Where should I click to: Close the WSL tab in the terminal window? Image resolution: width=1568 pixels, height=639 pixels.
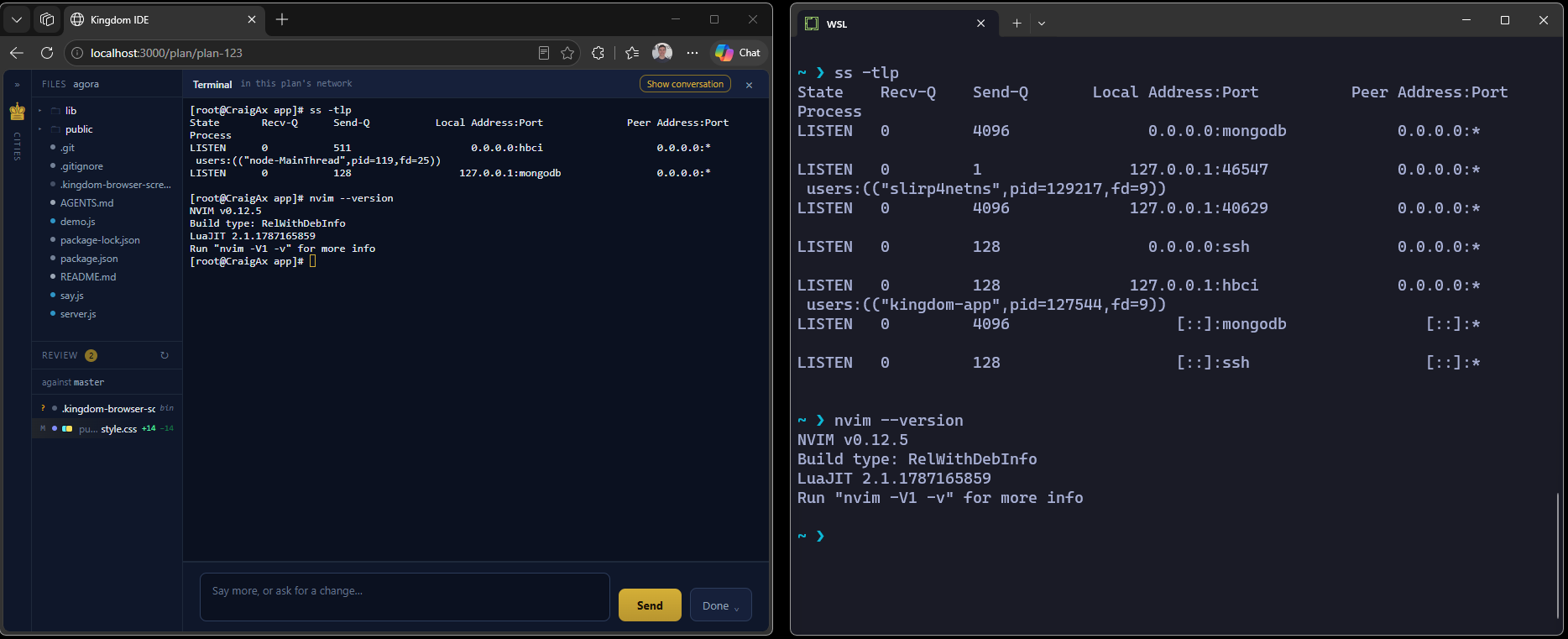click(980, 24)
